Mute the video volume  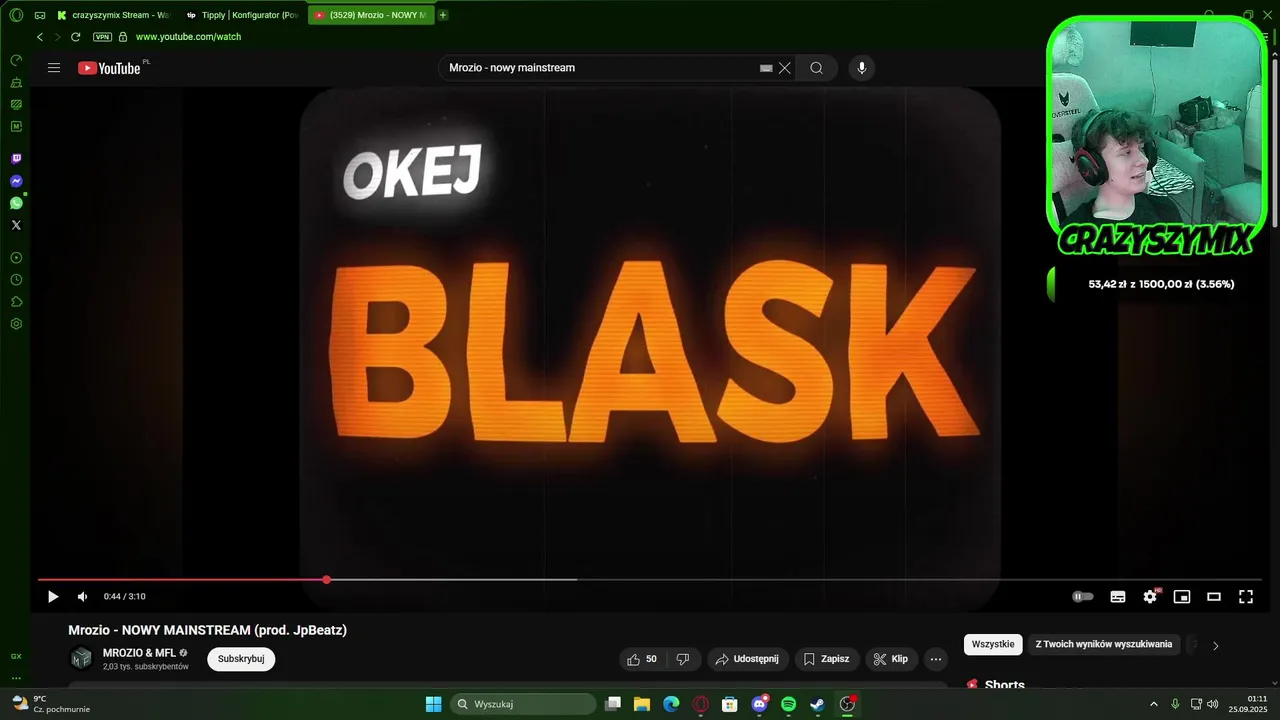(x=82, y=597)
